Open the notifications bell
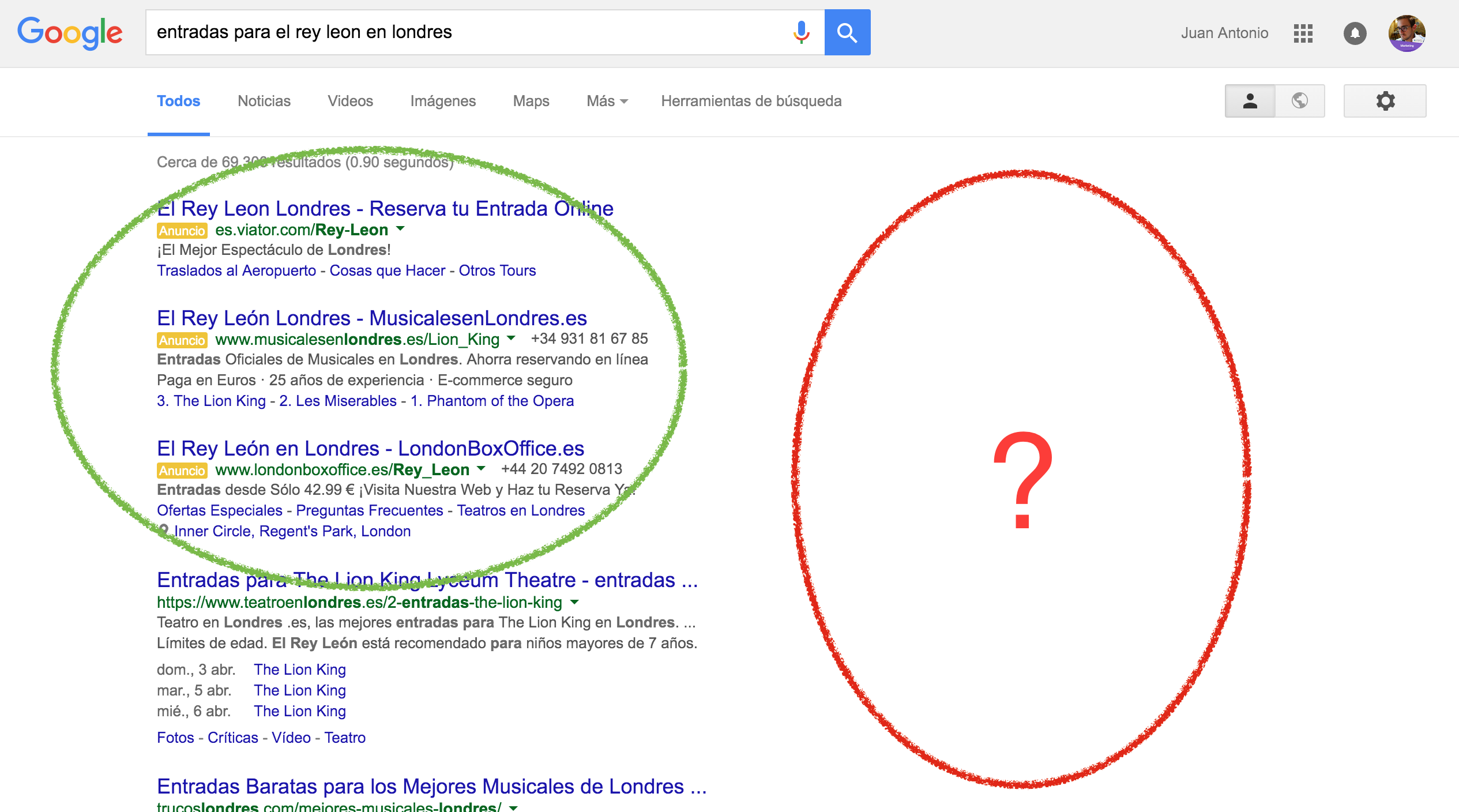 (1355, 33)
